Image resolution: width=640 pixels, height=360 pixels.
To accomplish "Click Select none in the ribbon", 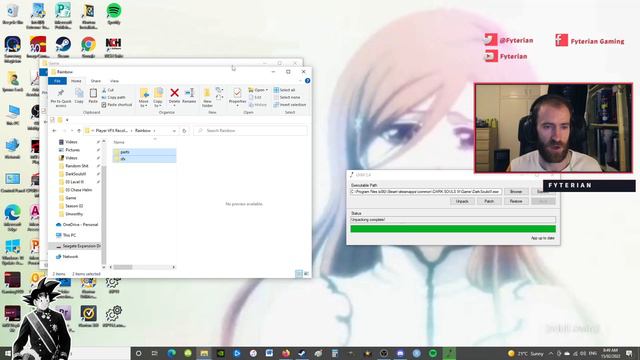I will (x=287, y=98).
